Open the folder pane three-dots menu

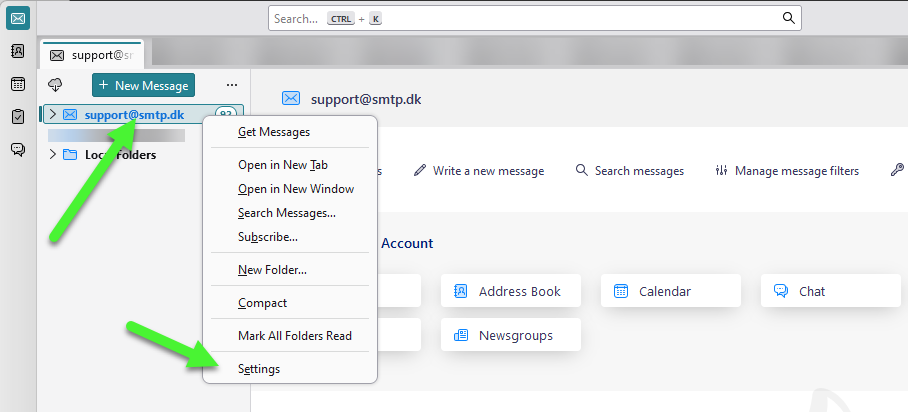(x=231, y=85)
